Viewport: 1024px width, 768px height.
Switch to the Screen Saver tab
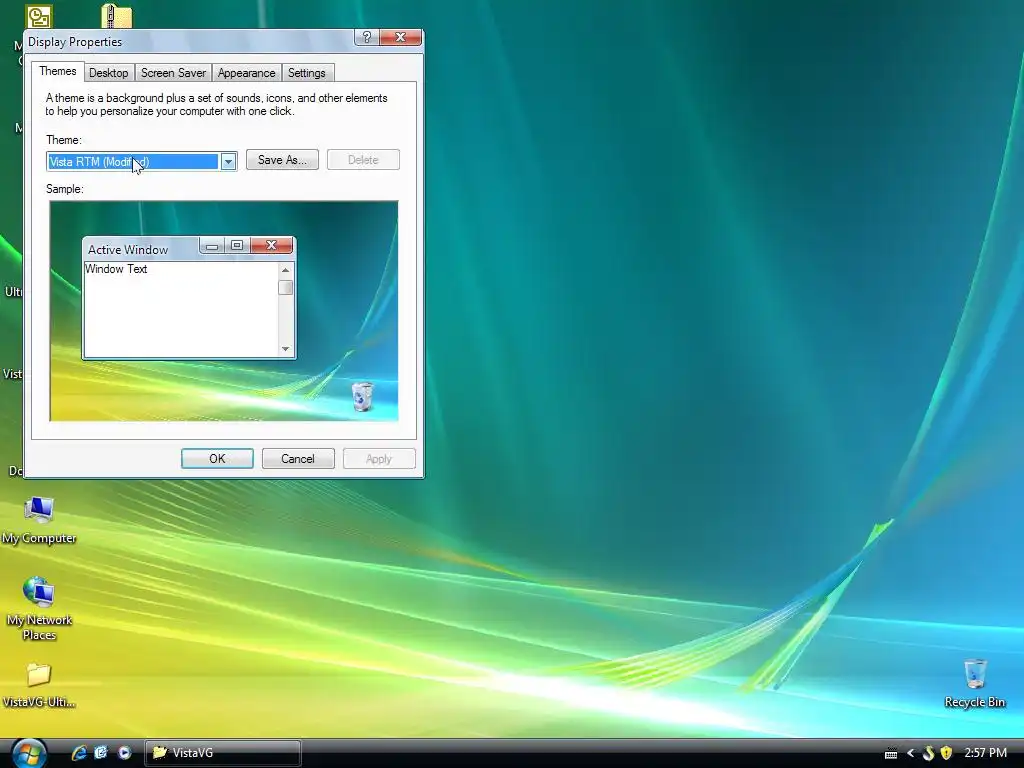click(x=173, y=73)
